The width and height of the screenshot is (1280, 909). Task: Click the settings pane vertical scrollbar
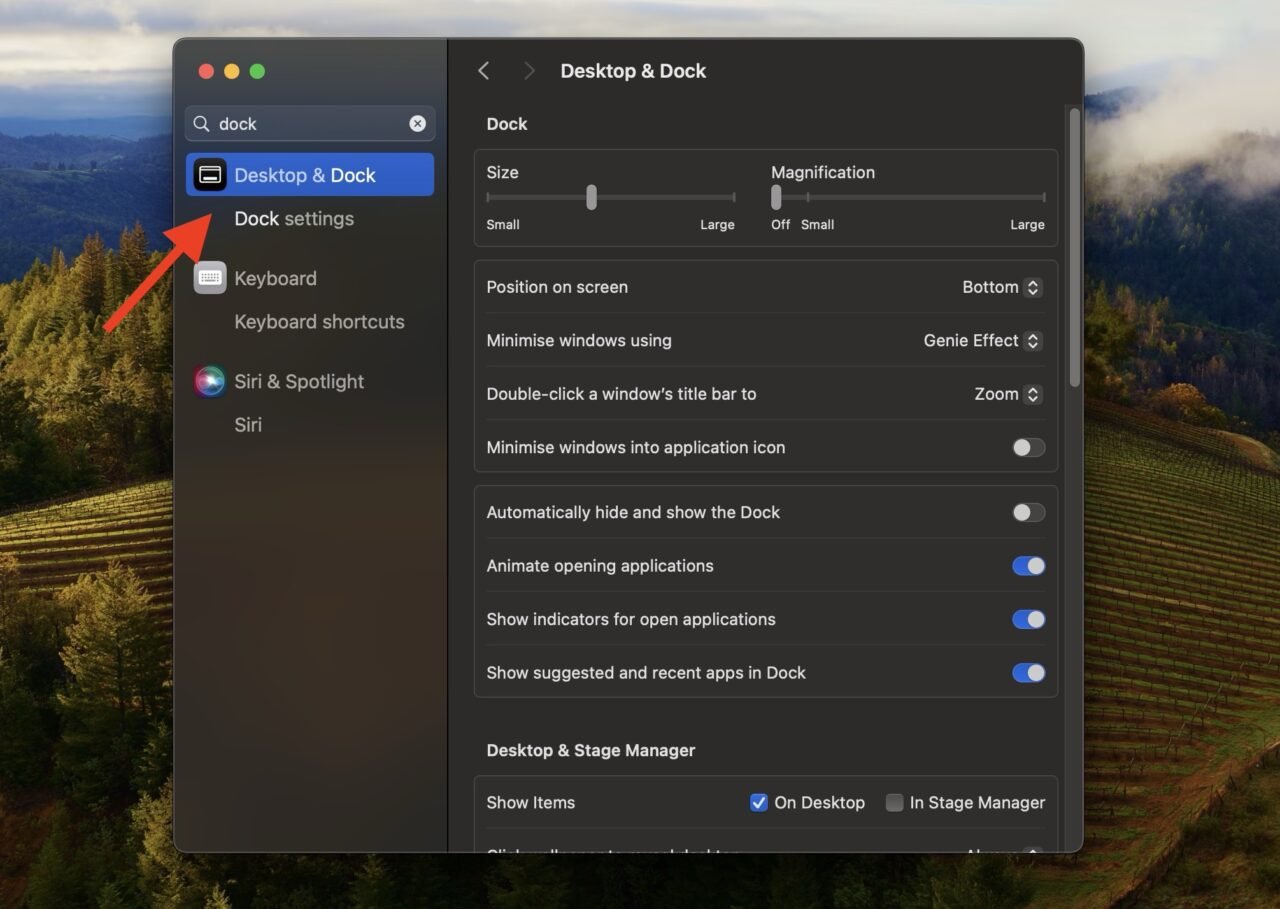[x=1075, y=247]
